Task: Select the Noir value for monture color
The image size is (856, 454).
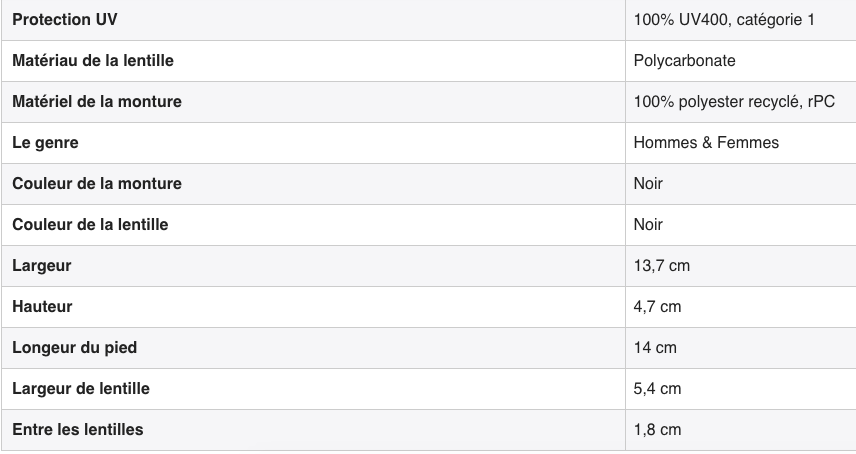Action: click(648, 183)
